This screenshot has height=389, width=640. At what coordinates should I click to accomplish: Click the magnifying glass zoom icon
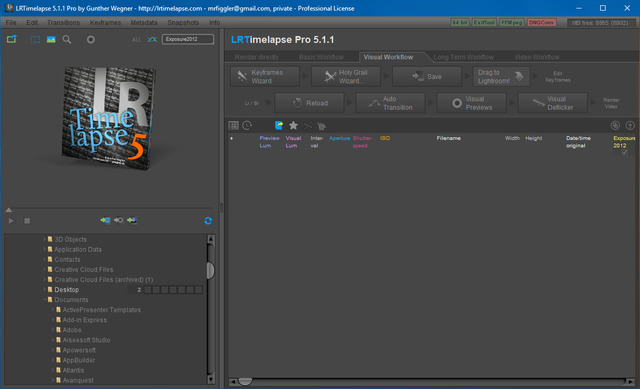67,40
